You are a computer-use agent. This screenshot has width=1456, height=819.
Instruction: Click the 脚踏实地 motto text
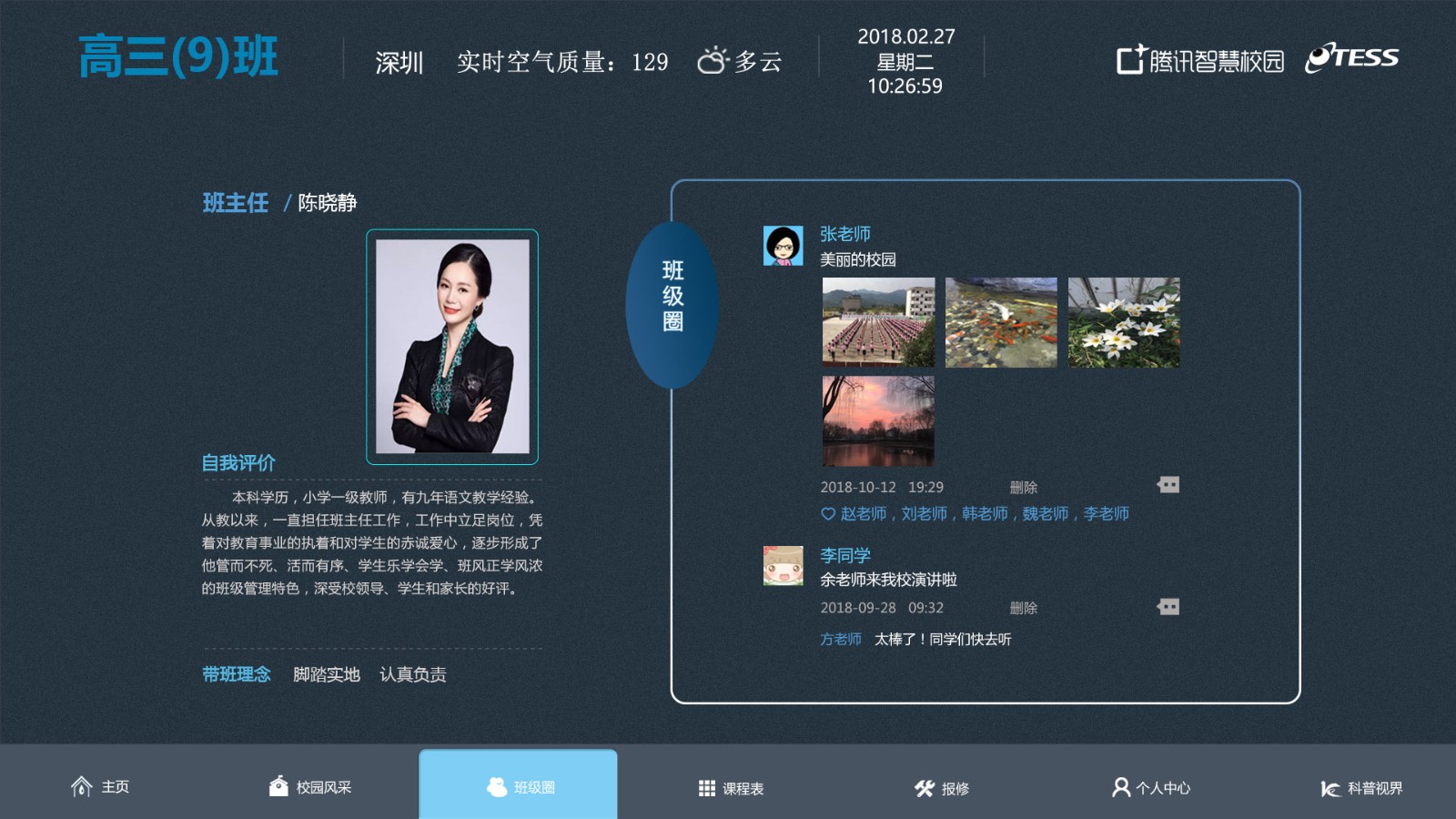pos(327,674)
